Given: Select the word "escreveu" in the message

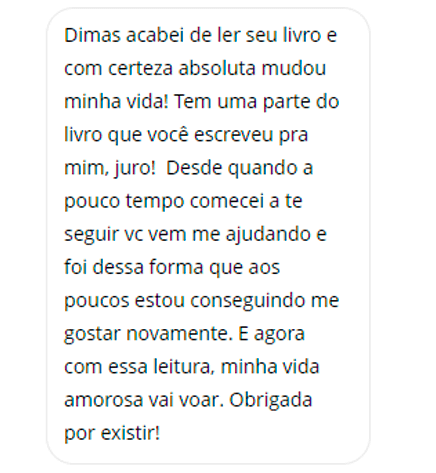Looking at the screenshot, I should [x=234, y=135].
